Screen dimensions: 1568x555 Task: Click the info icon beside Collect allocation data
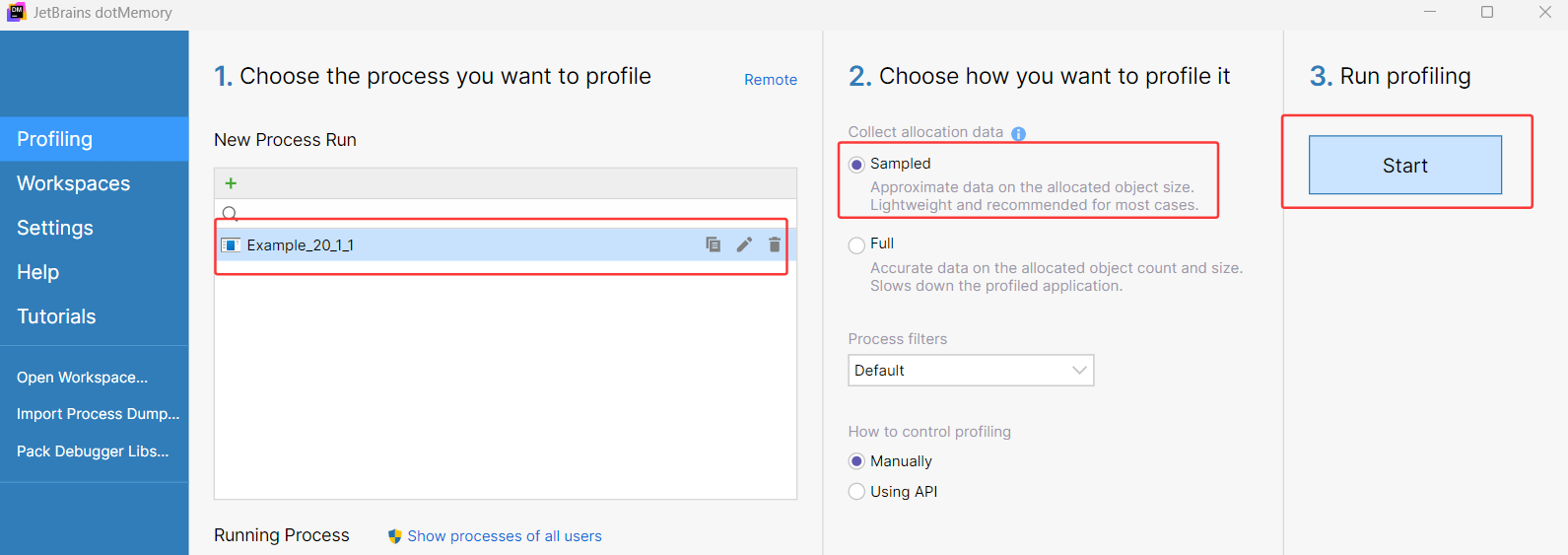point(1018,134)
